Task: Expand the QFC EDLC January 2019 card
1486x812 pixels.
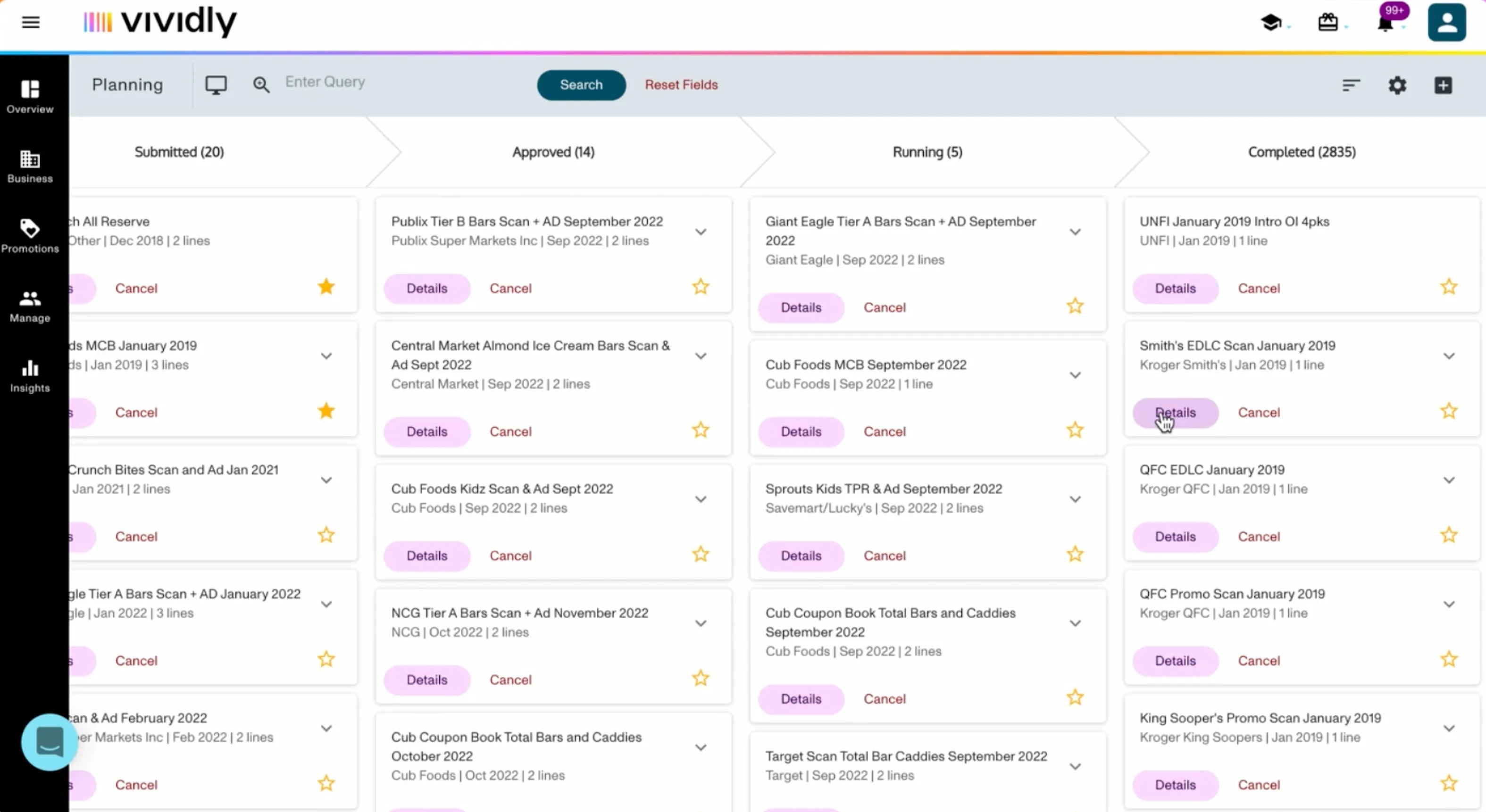Action: 1449,480
